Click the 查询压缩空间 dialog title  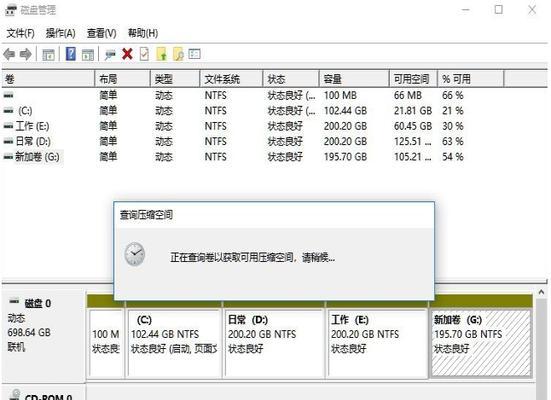(146, 215)
